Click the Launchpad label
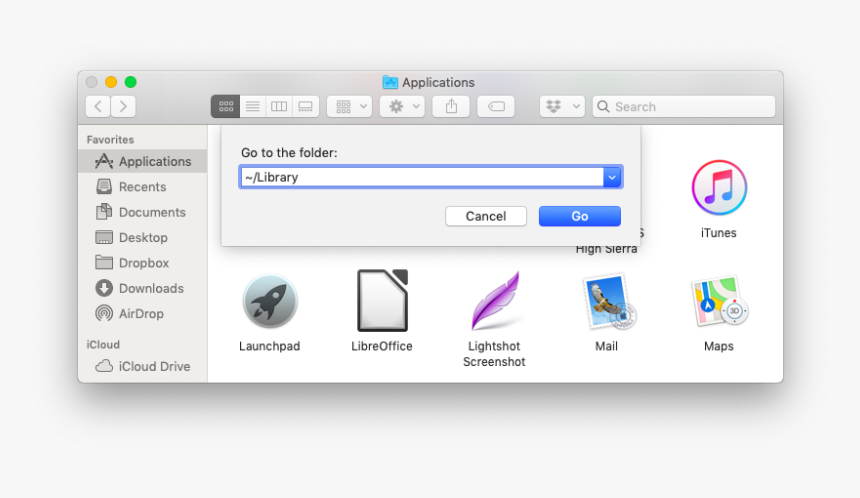The height and width of the screenshot is (498, 860). point(269,346)
